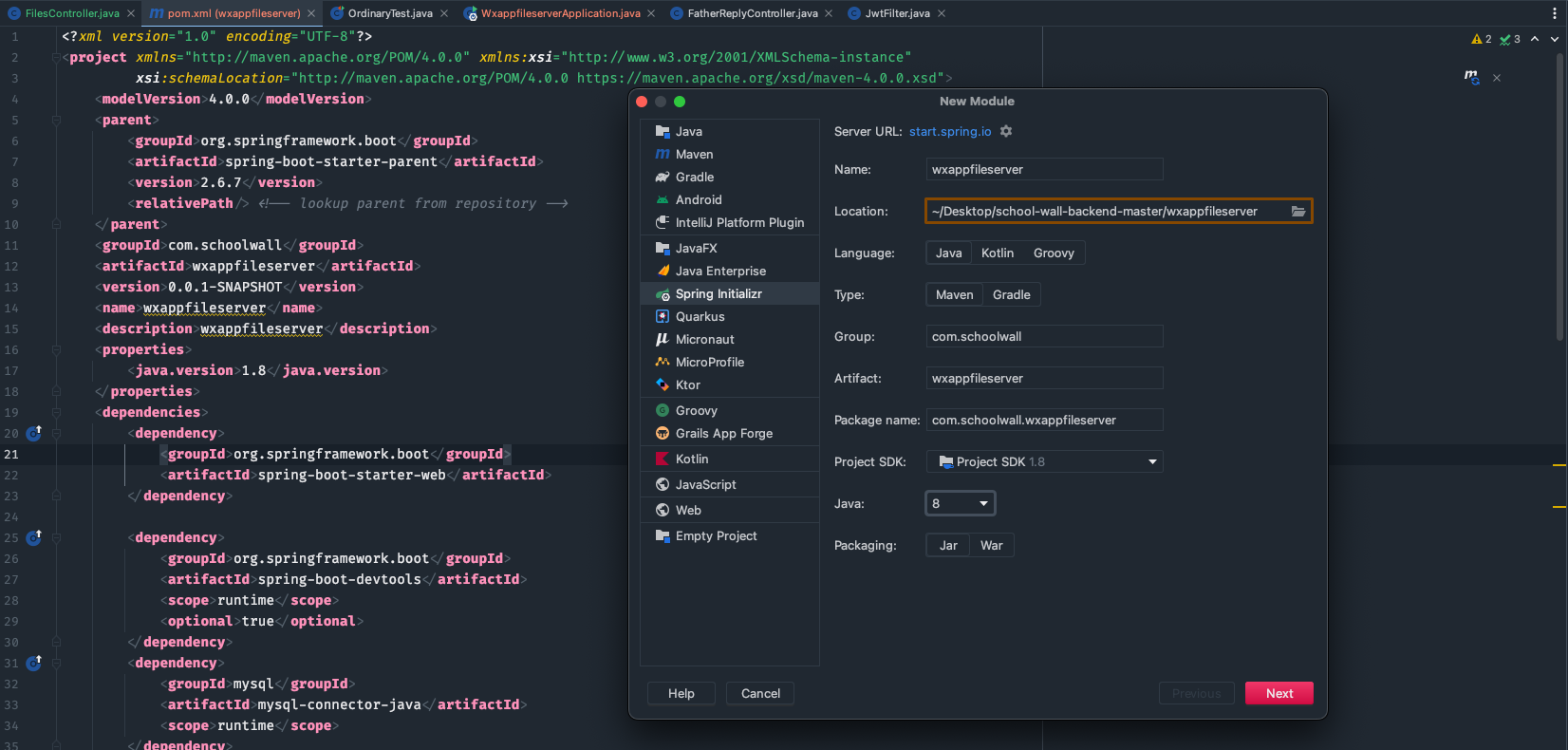Collapse the dependencies fold on line 19

click(56, 412)
